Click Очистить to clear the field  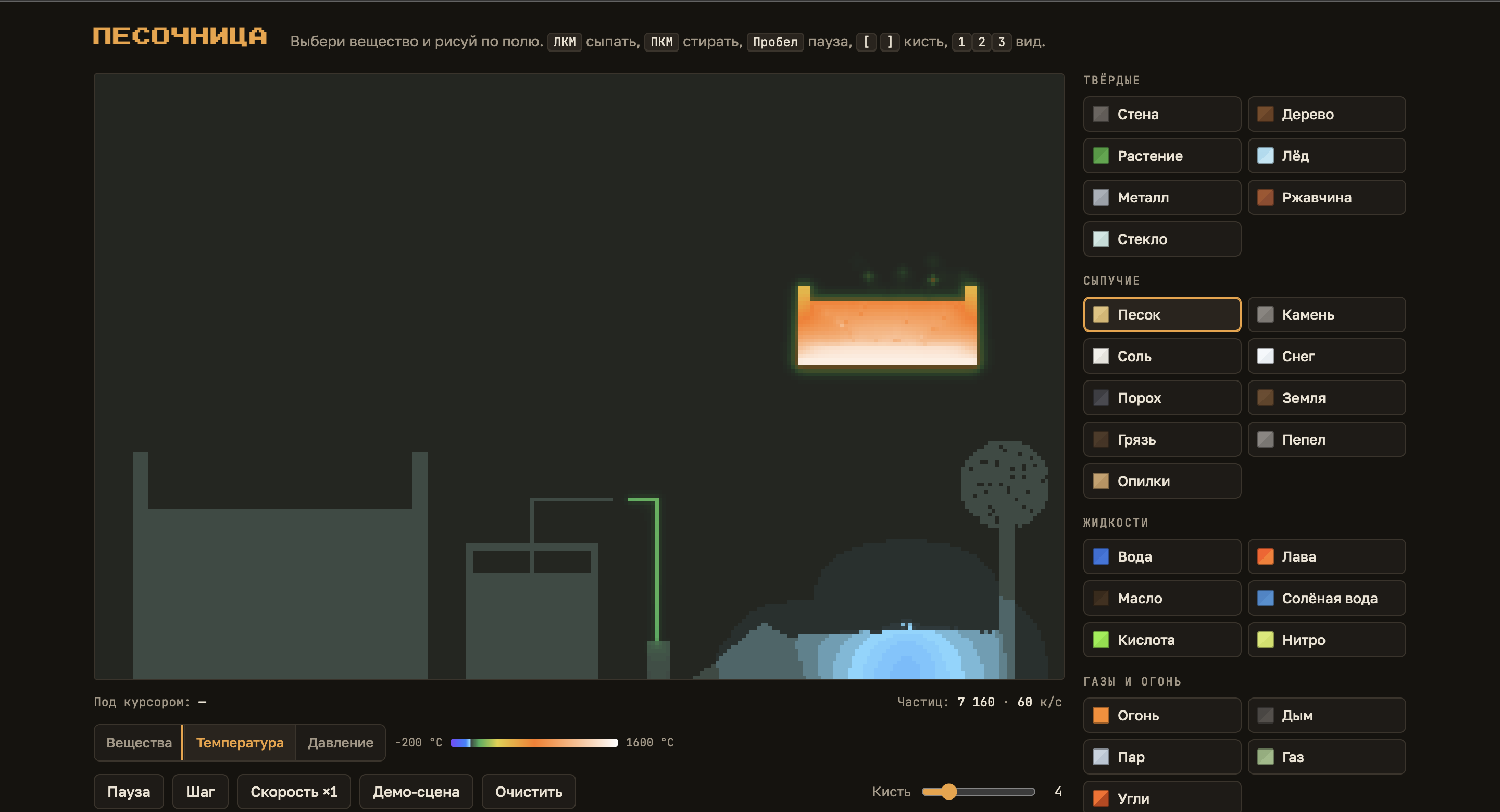pyautogui.click(x=529, y=792)
